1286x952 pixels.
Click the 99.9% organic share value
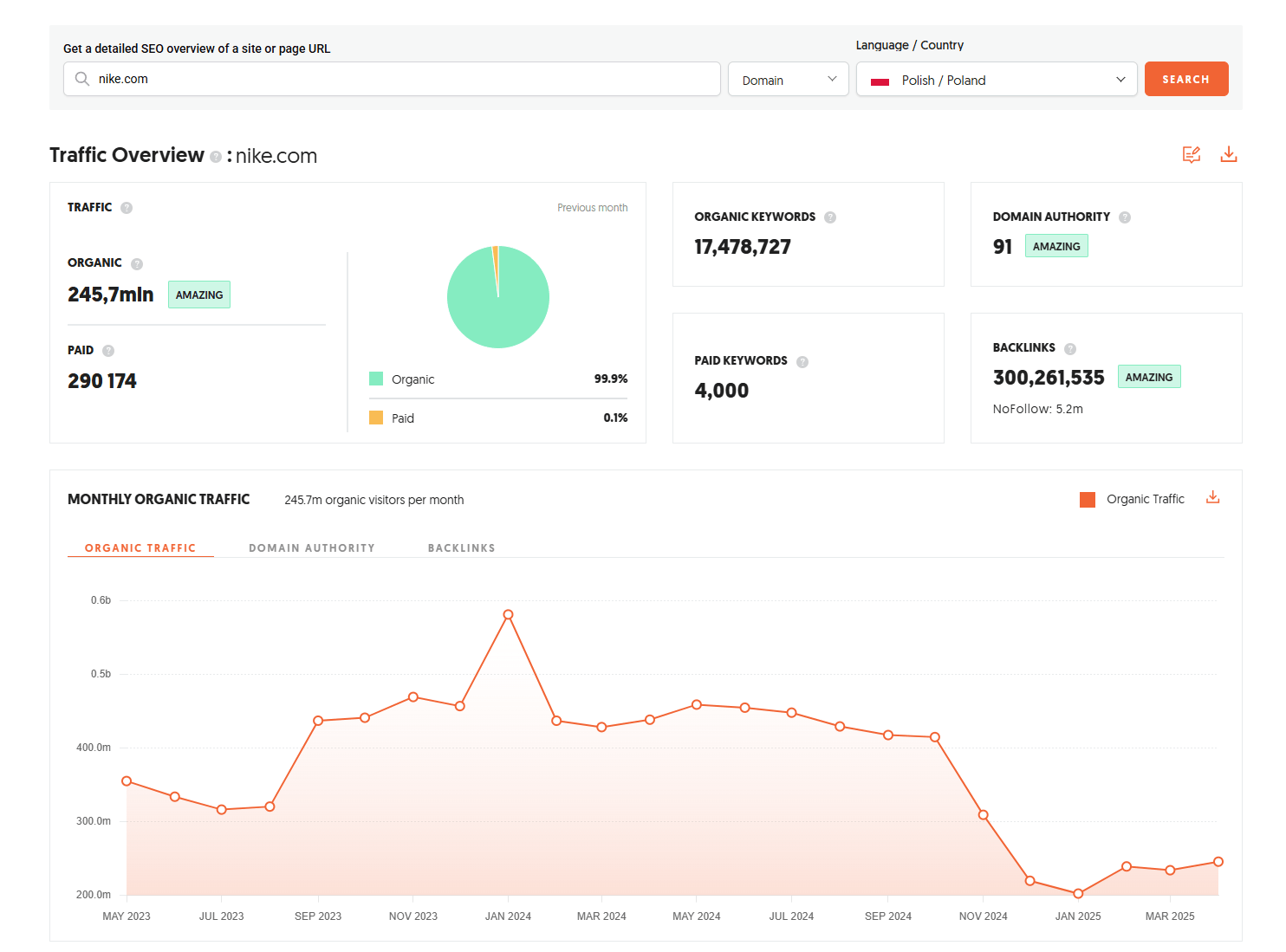pyautogui.click(x=611, y=379)
